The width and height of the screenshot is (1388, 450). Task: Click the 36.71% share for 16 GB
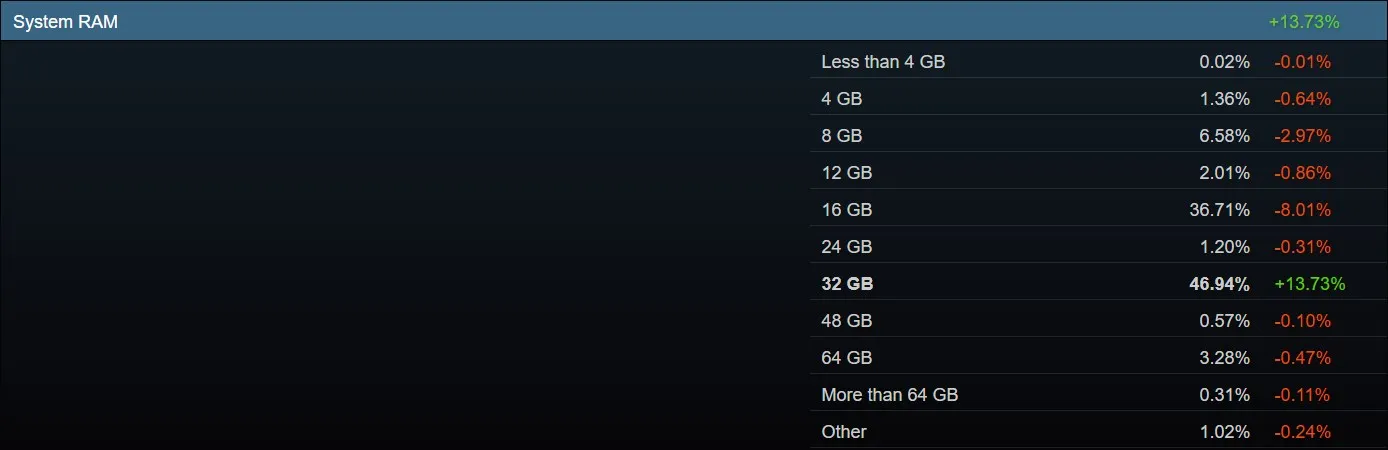coord(1220,210)
